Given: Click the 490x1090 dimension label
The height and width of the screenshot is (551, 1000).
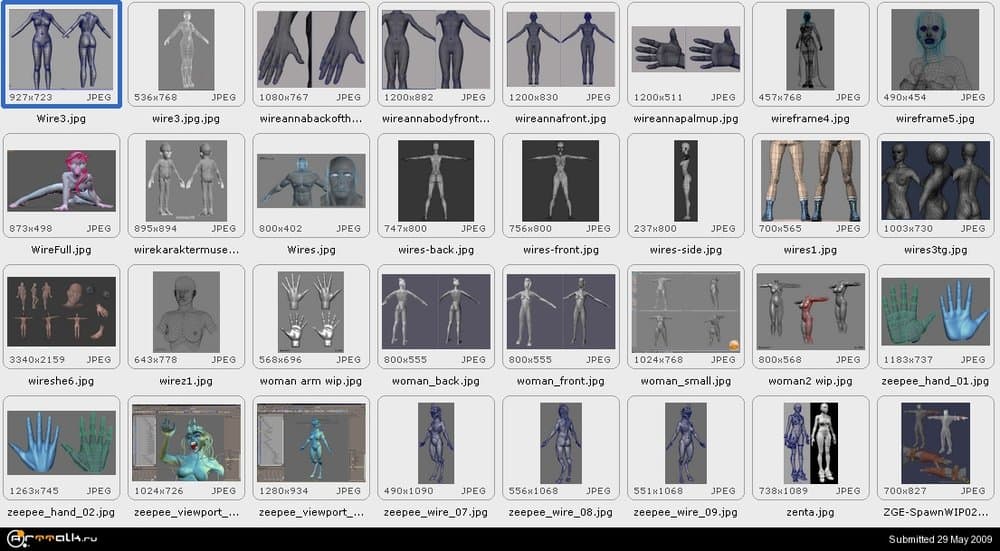Looking at the screenshot, I should pyautogui.click(x=408, y=491).
